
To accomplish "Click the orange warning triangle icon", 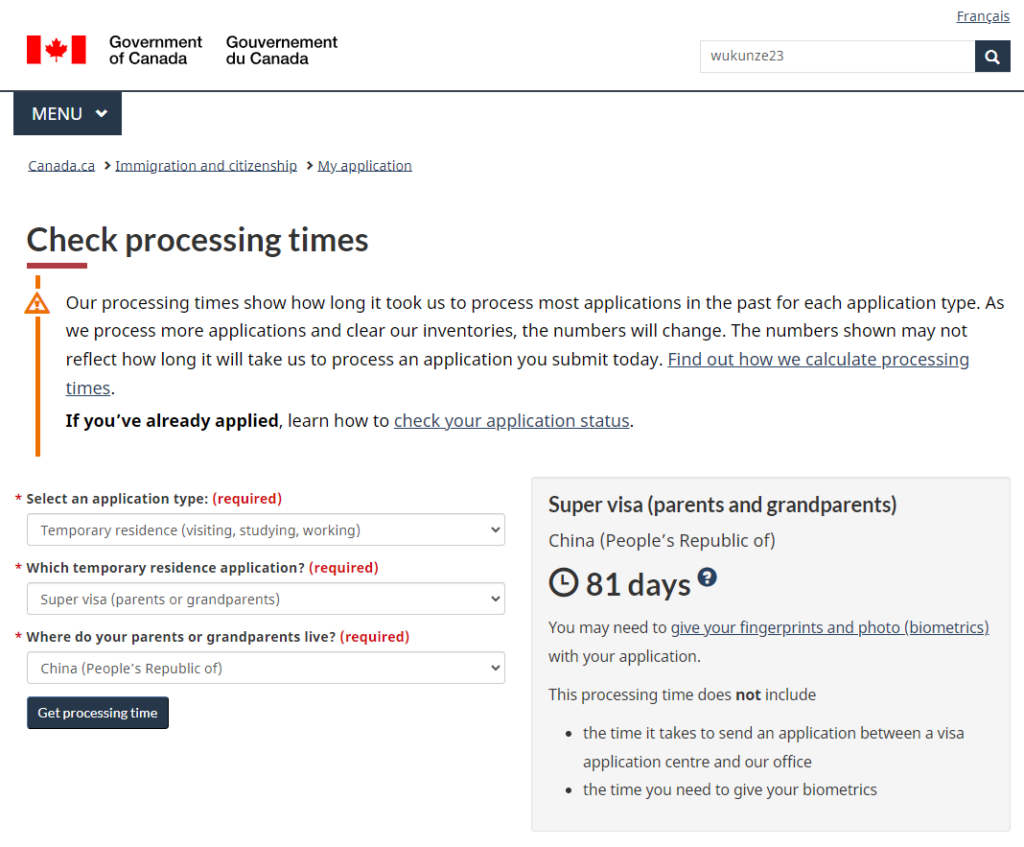I will click(x=37, y=303).
